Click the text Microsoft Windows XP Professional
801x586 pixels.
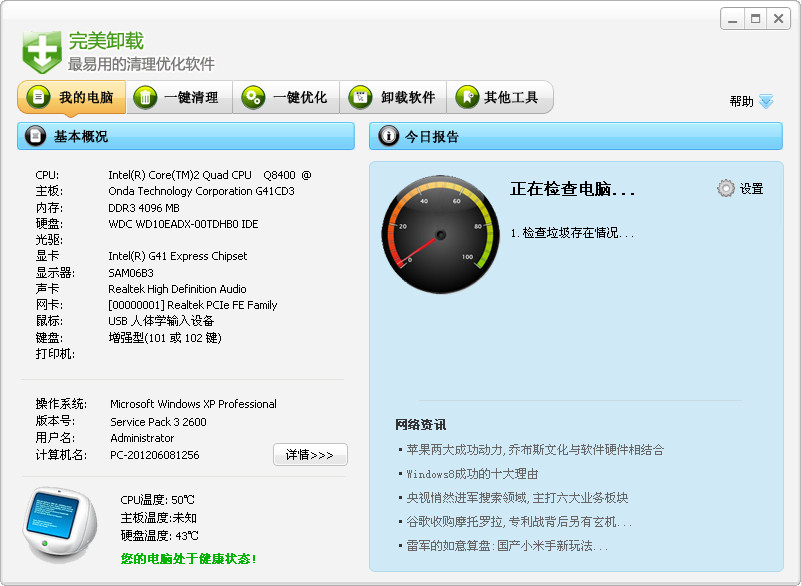(194, 404)
